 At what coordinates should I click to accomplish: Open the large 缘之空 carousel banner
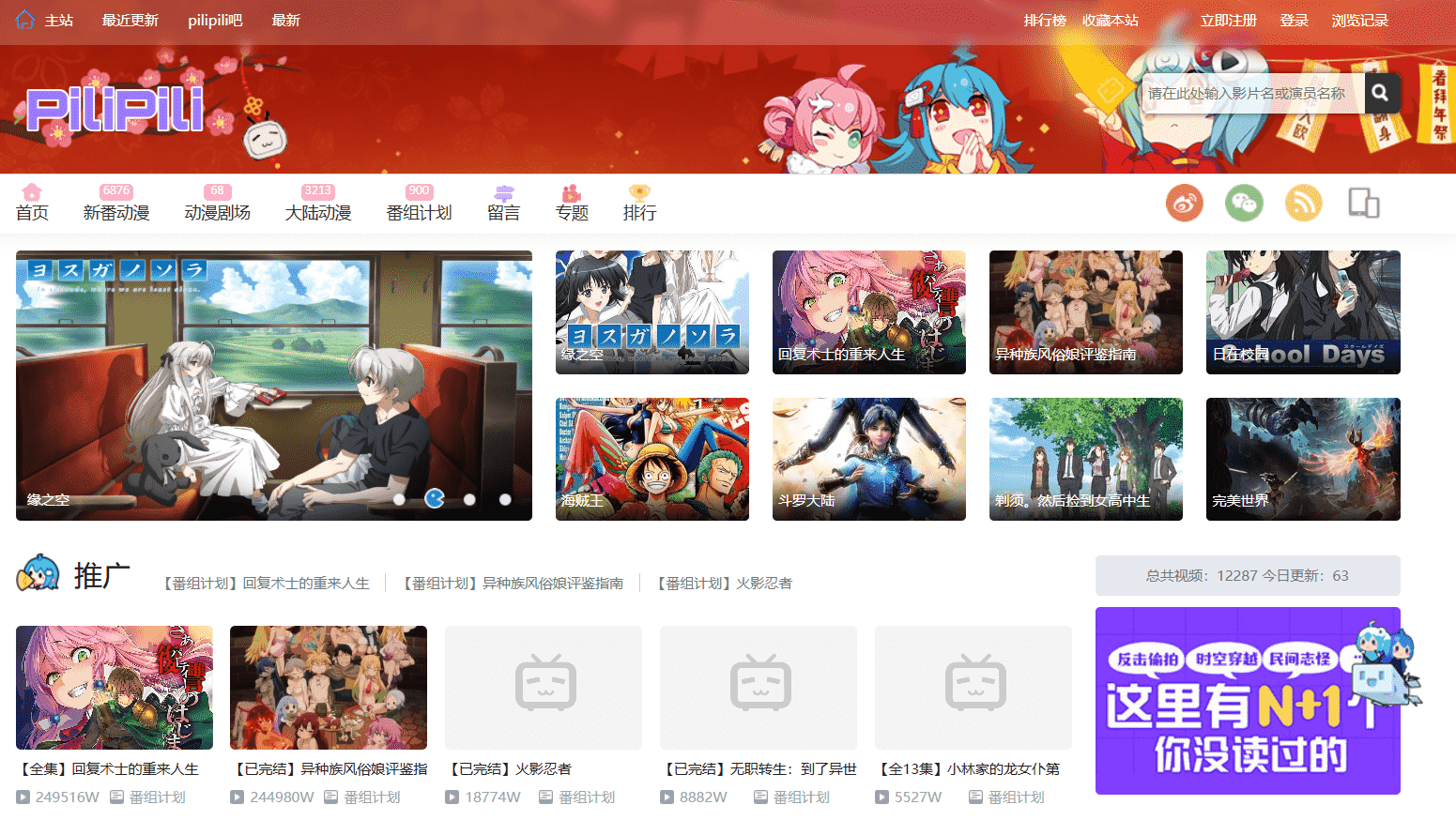(274, 386)
